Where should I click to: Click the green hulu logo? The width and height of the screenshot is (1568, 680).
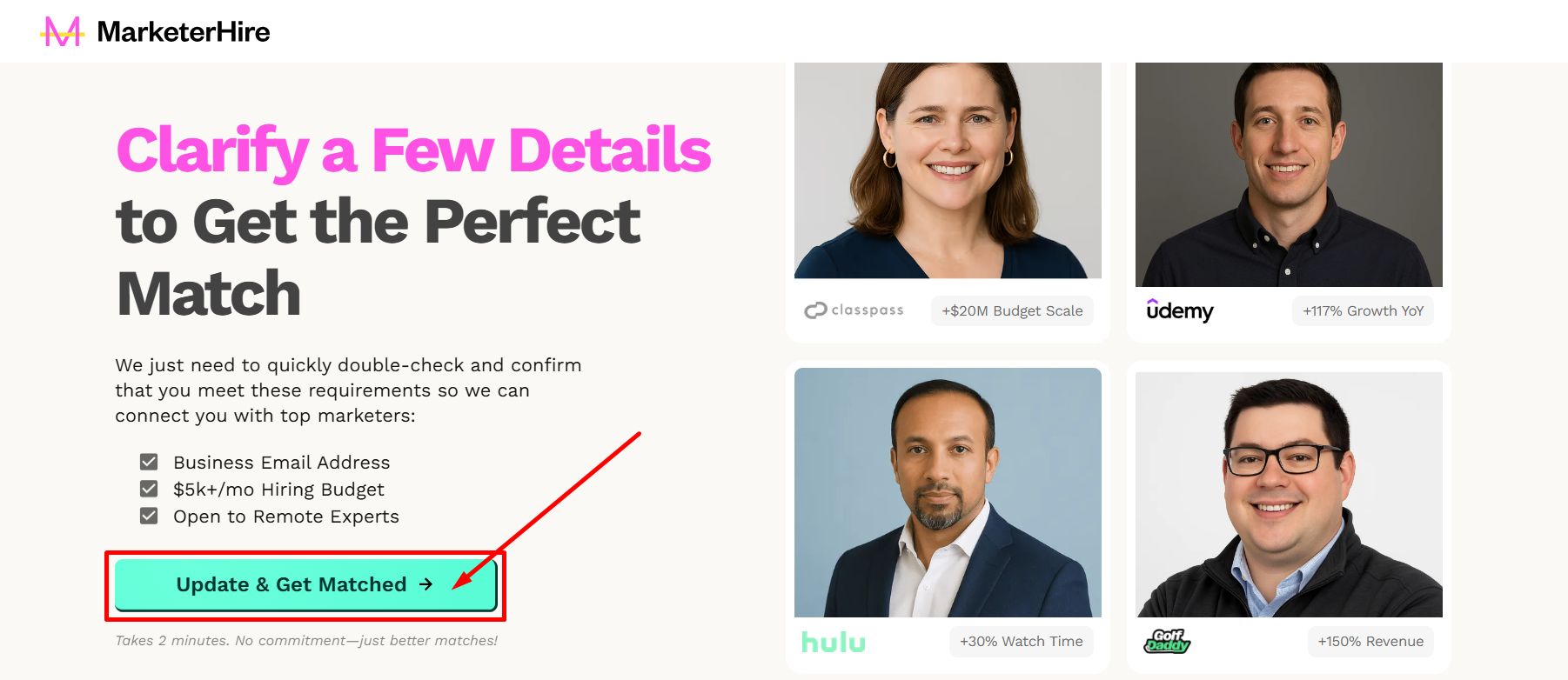833,642
